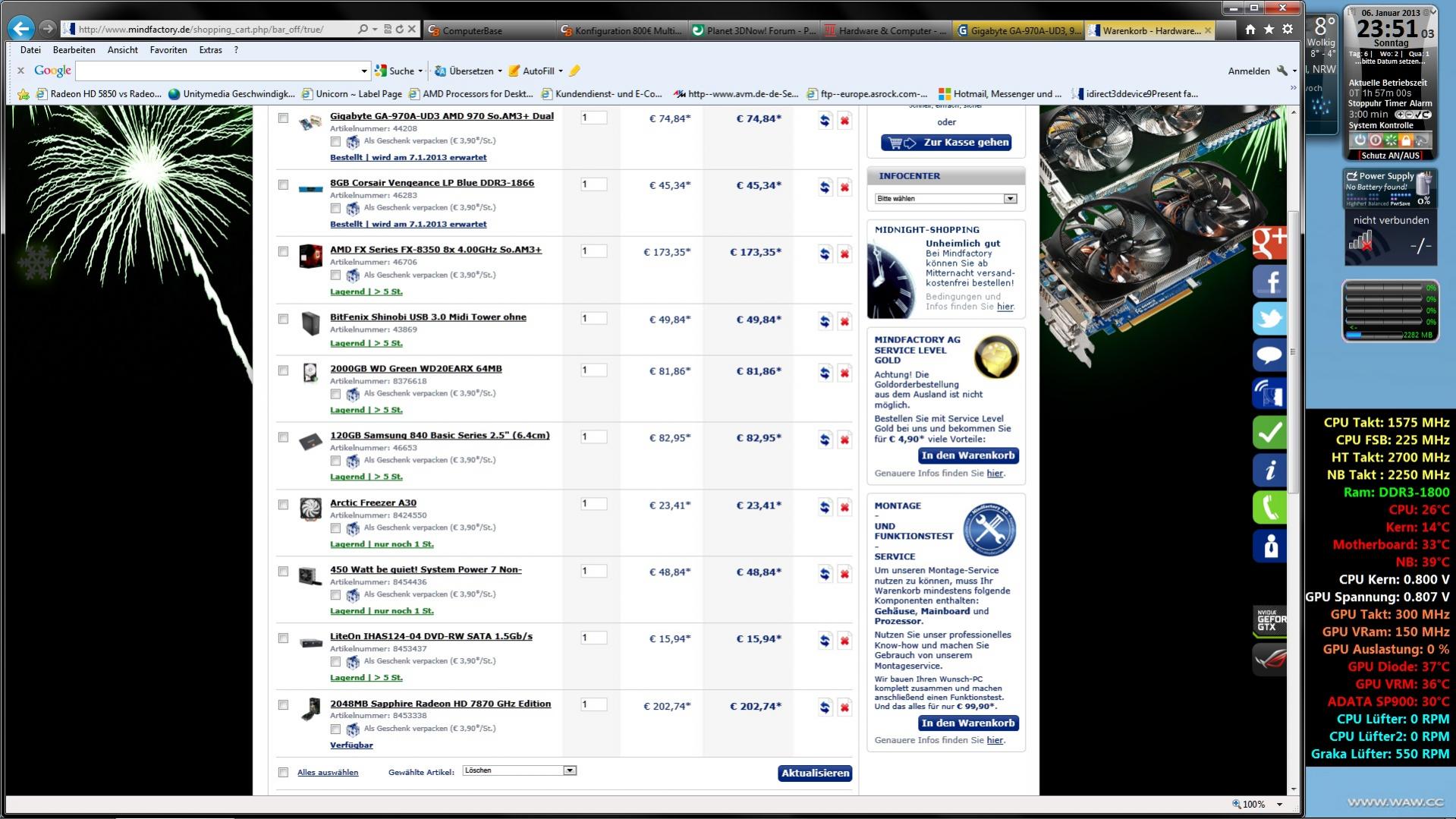Open the green phone sidebar icon
1456x819 pixels.
coord(1269,507)
